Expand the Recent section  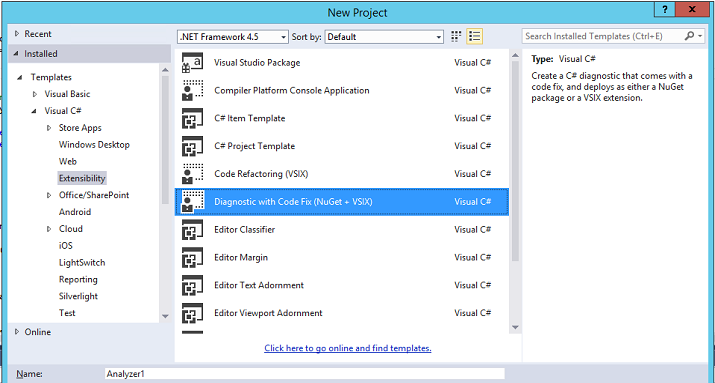click(17, 34)
